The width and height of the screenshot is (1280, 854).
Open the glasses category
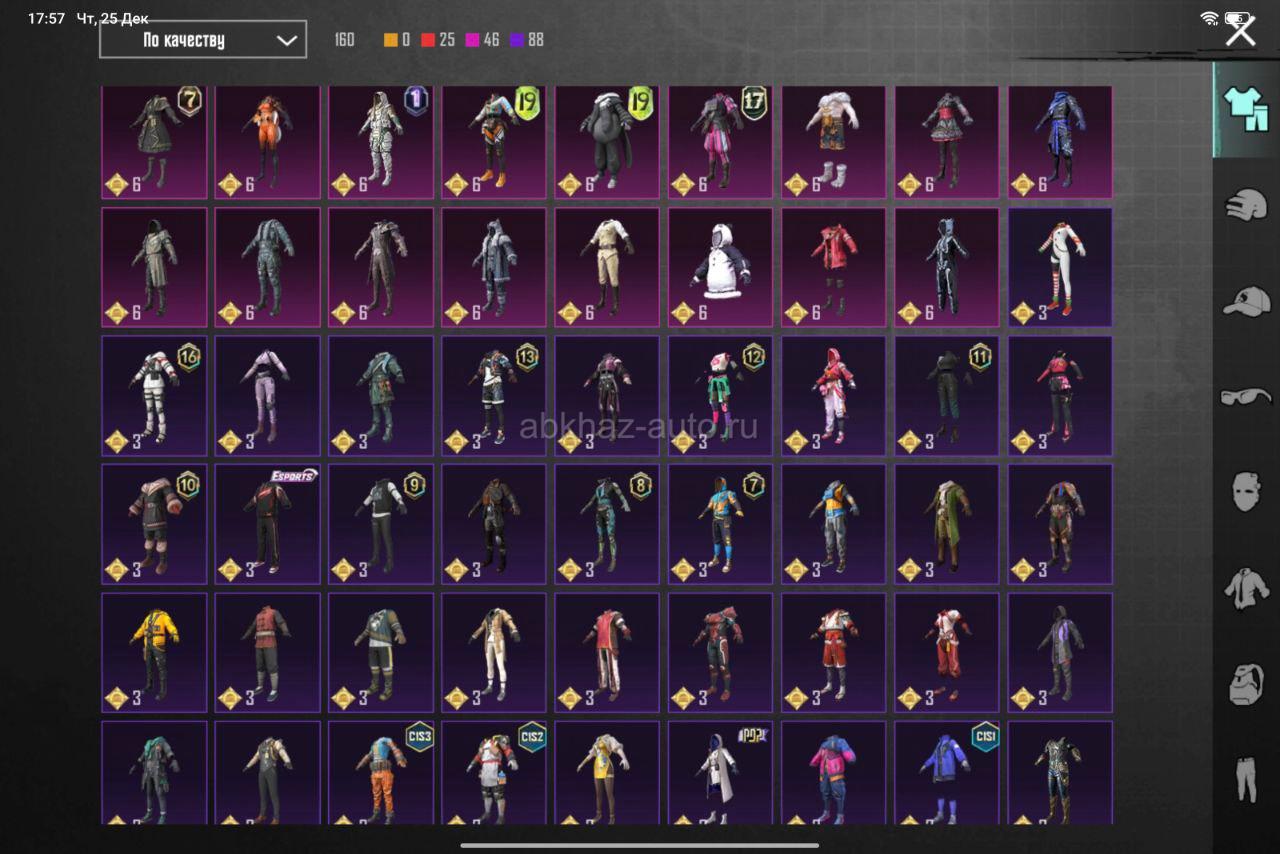(1246, 396)
